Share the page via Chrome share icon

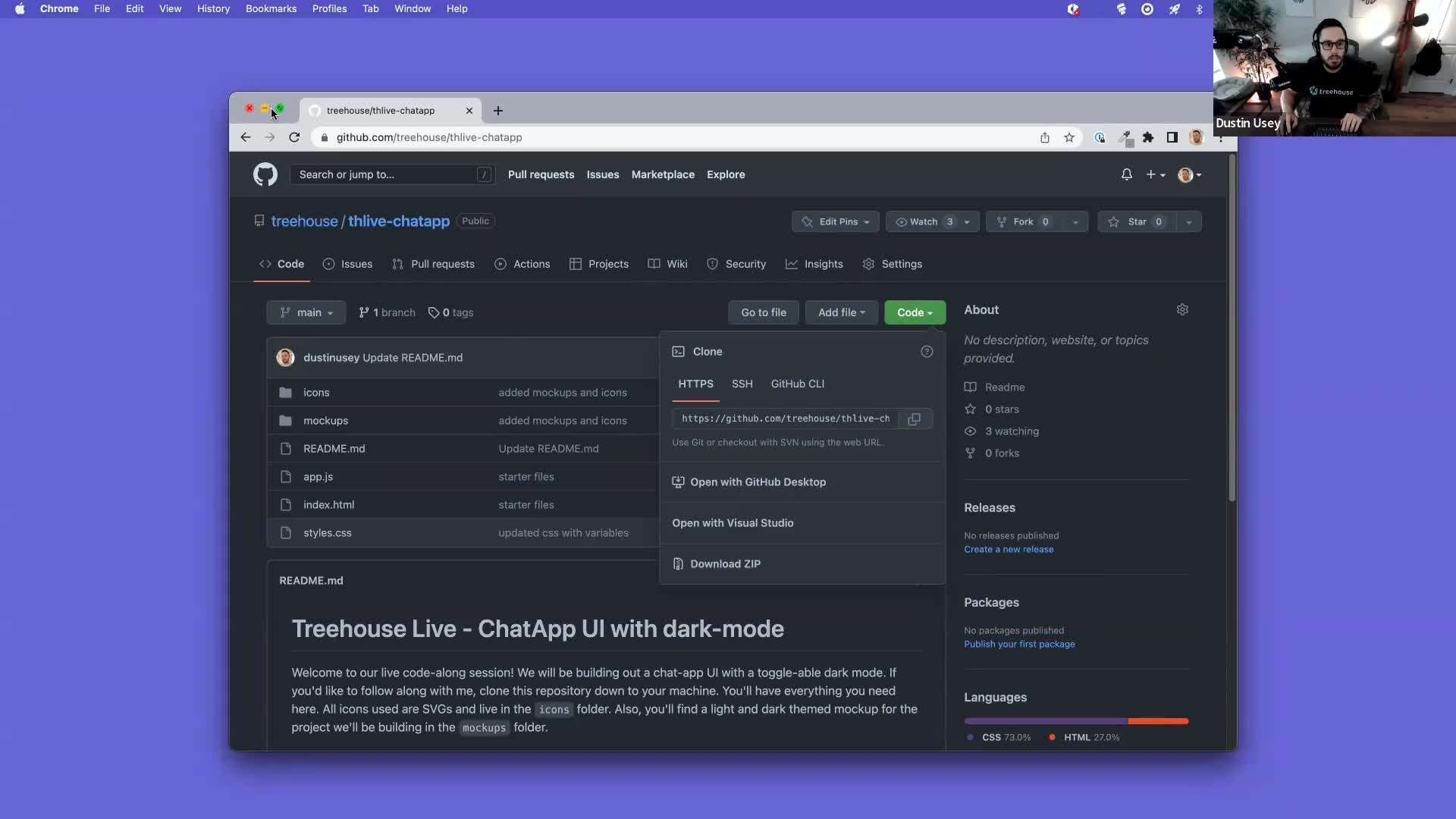pos(1045,137)
